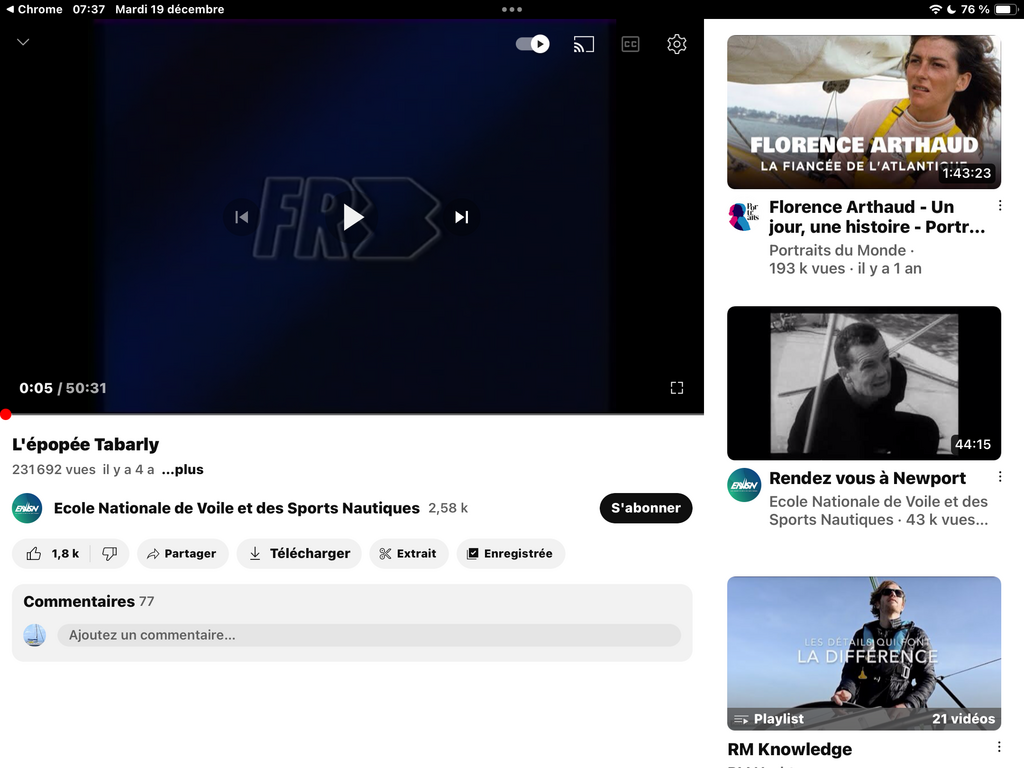Tap the battery indicator icon

[x=1004, y=9]
